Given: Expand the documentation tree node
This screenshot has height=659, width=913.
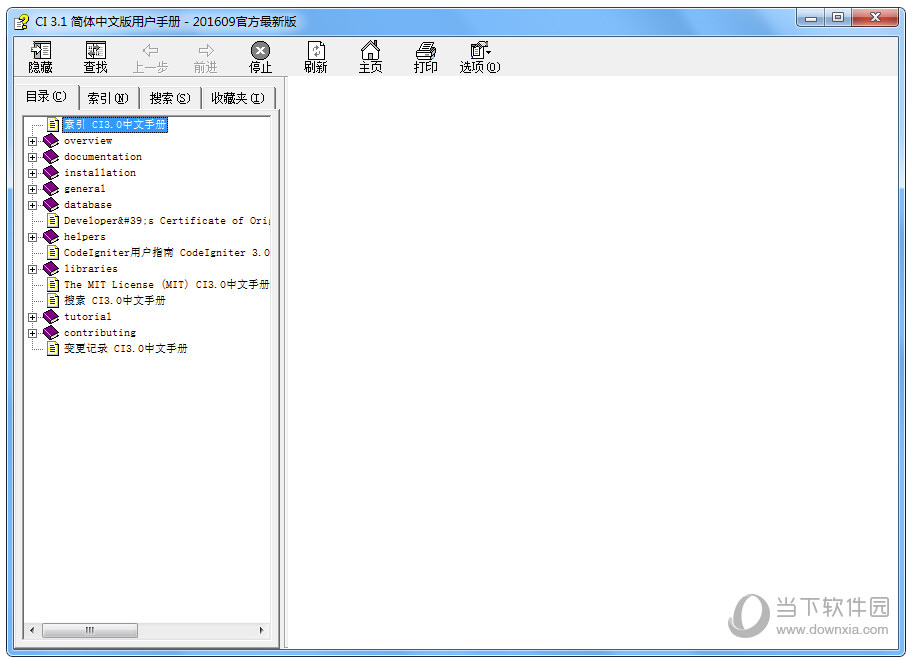Looking at the screenshot, I should tap(33, 157).
